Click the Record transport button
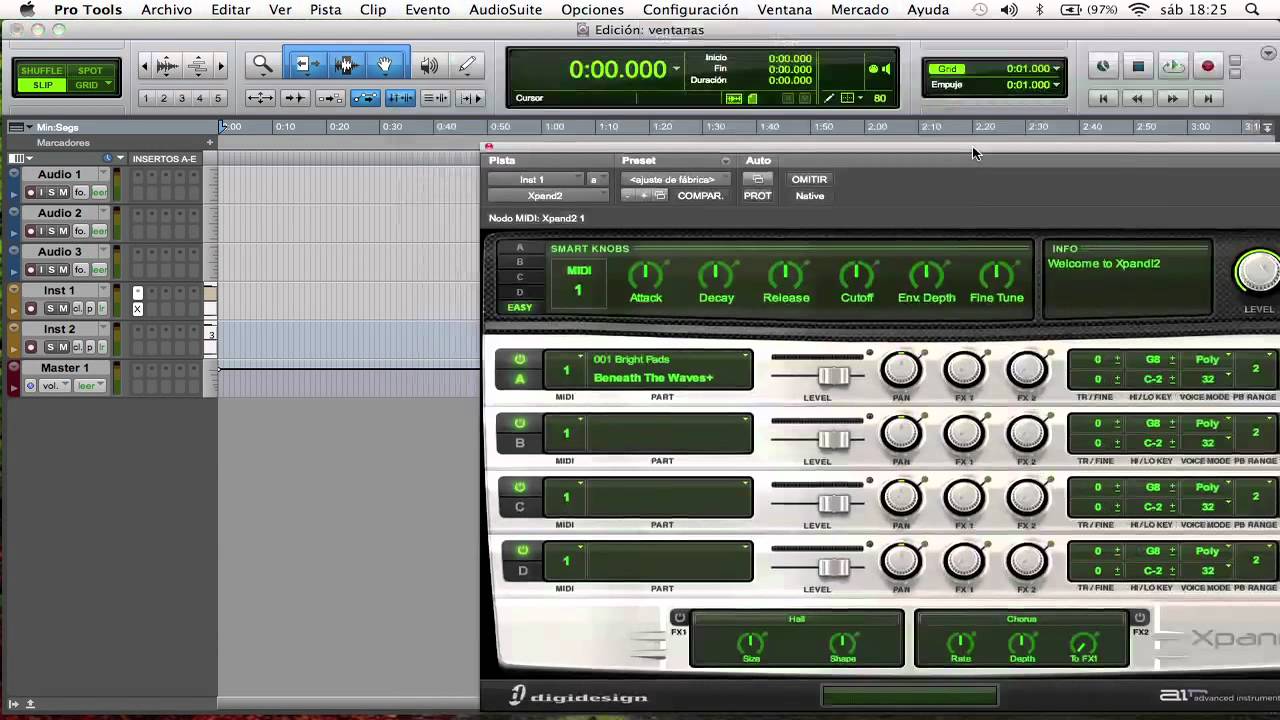The image size is (1280, 720). (1208, 66)
